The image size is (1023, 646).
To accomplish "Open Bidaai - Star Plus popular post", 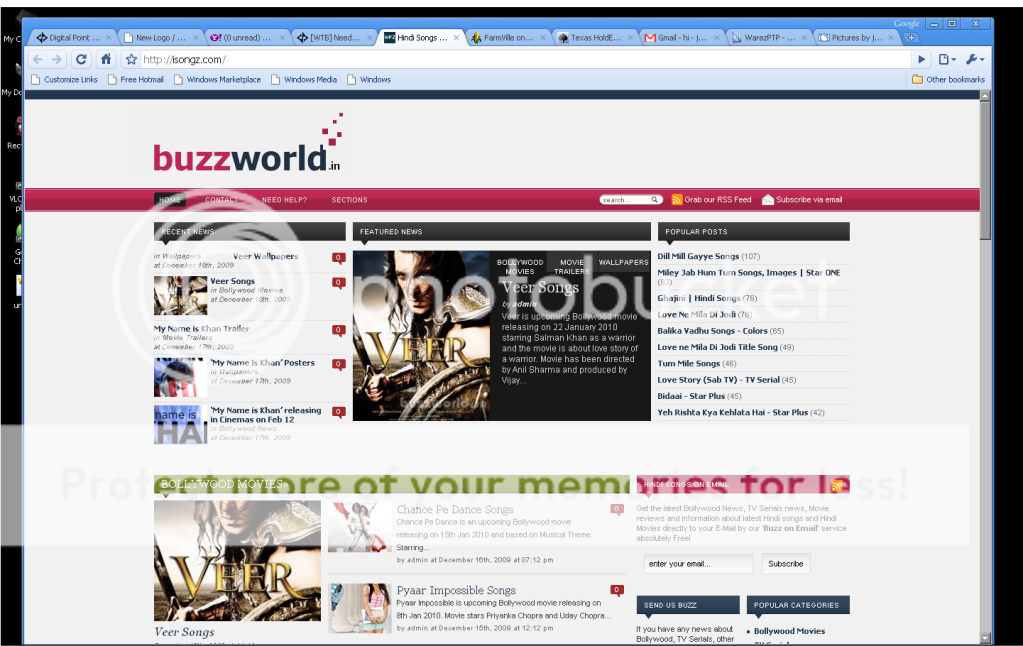I will [x=691, y=396].
